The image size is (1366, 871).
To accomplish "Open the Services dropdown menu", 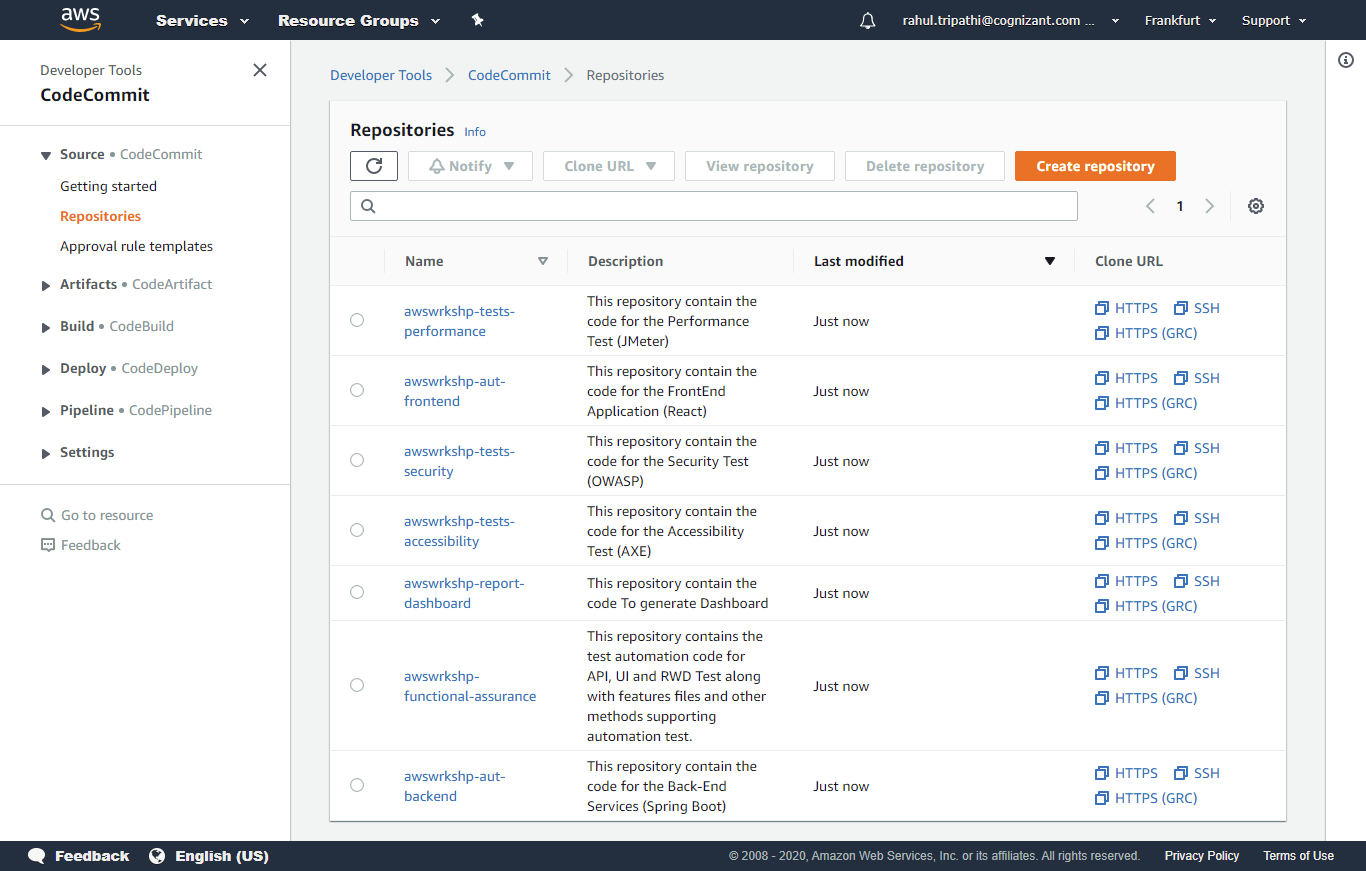I will (202, 20).
